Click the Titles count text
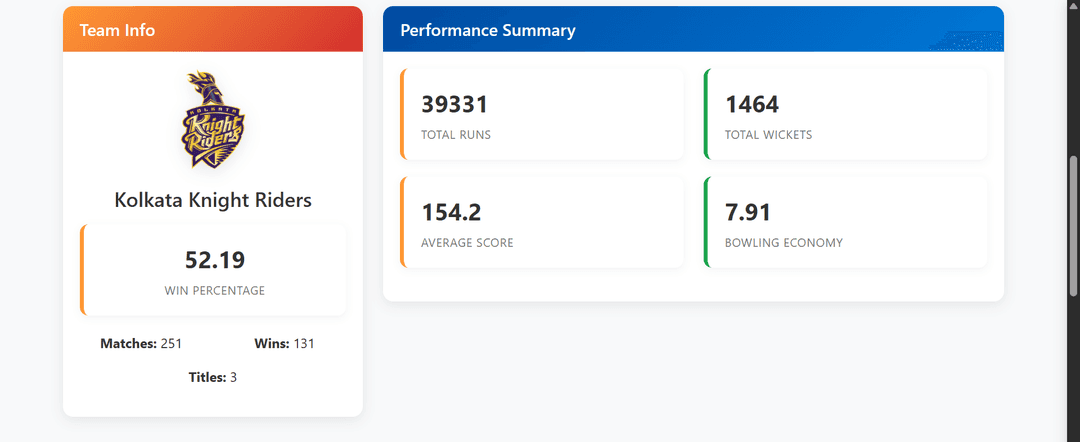Screen dimensions: 1080x442 click(213, 377)
